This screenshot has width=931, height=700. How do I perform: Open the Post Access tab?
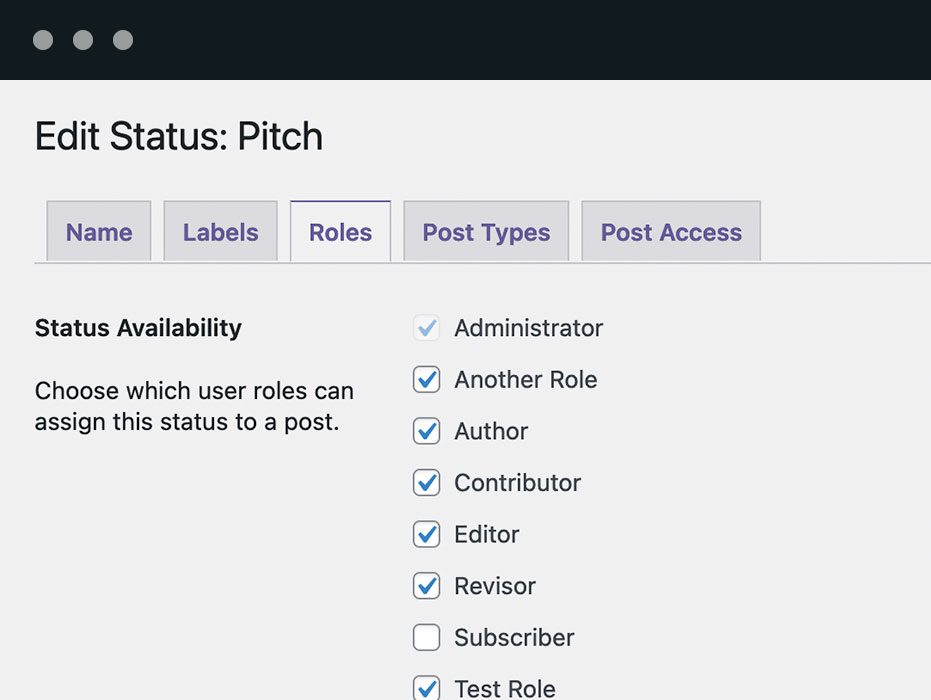click(671, 232)
